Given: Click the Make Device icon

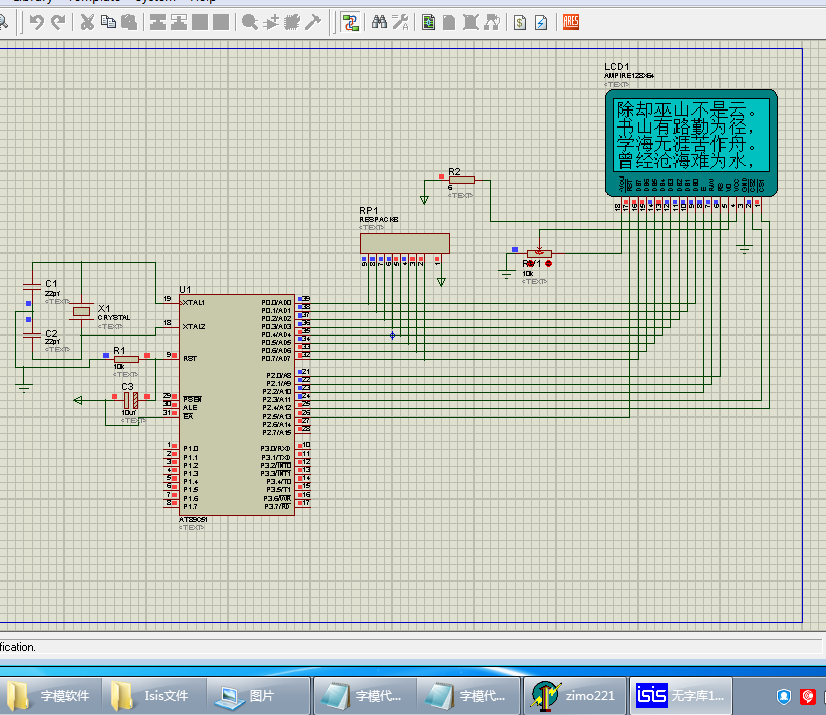Looking at the screenshot, I should click(x=271, y=22).
